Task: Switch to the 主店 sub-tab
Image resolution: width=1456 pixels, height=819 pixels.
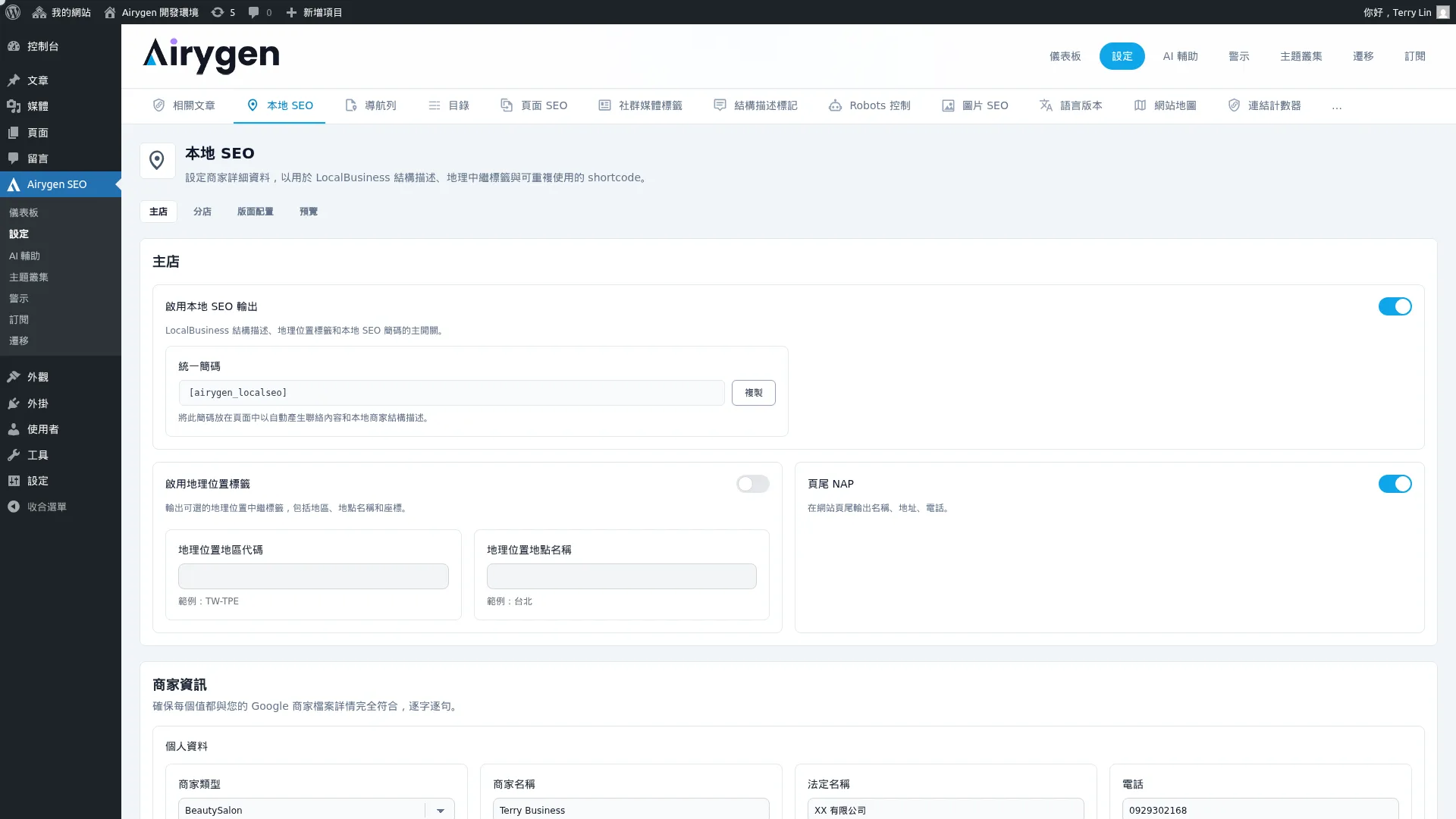Action: [x=158, y=212]
